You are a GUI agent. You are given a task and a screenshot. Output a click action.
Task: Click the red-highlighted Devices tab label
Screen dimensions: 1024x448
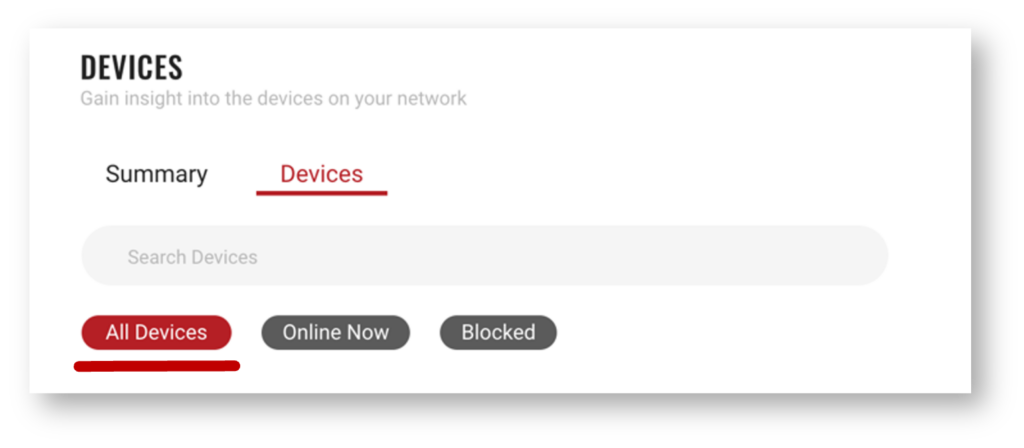click(321, 174)
